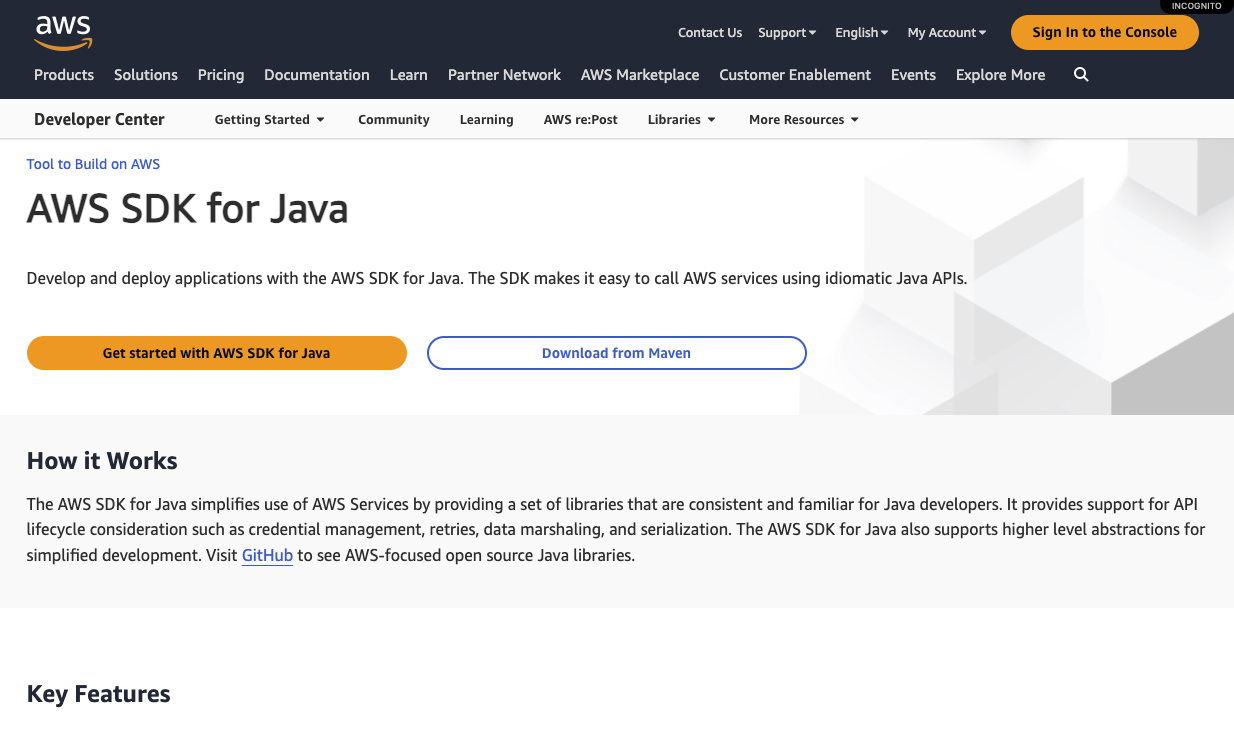This screenshot has width=1234, height=740.
Task: Expand the My Account menu
Action: click(947, 33)
